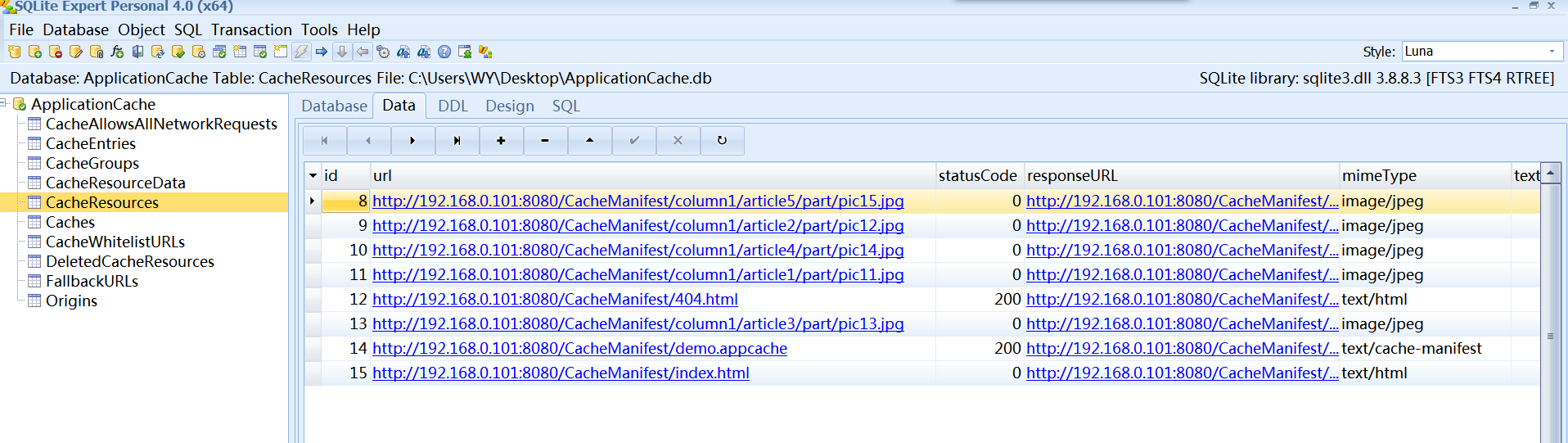Click the gray left arrow toolbar icon
This screenshot has width=1568, height=443.
(363, 52)
